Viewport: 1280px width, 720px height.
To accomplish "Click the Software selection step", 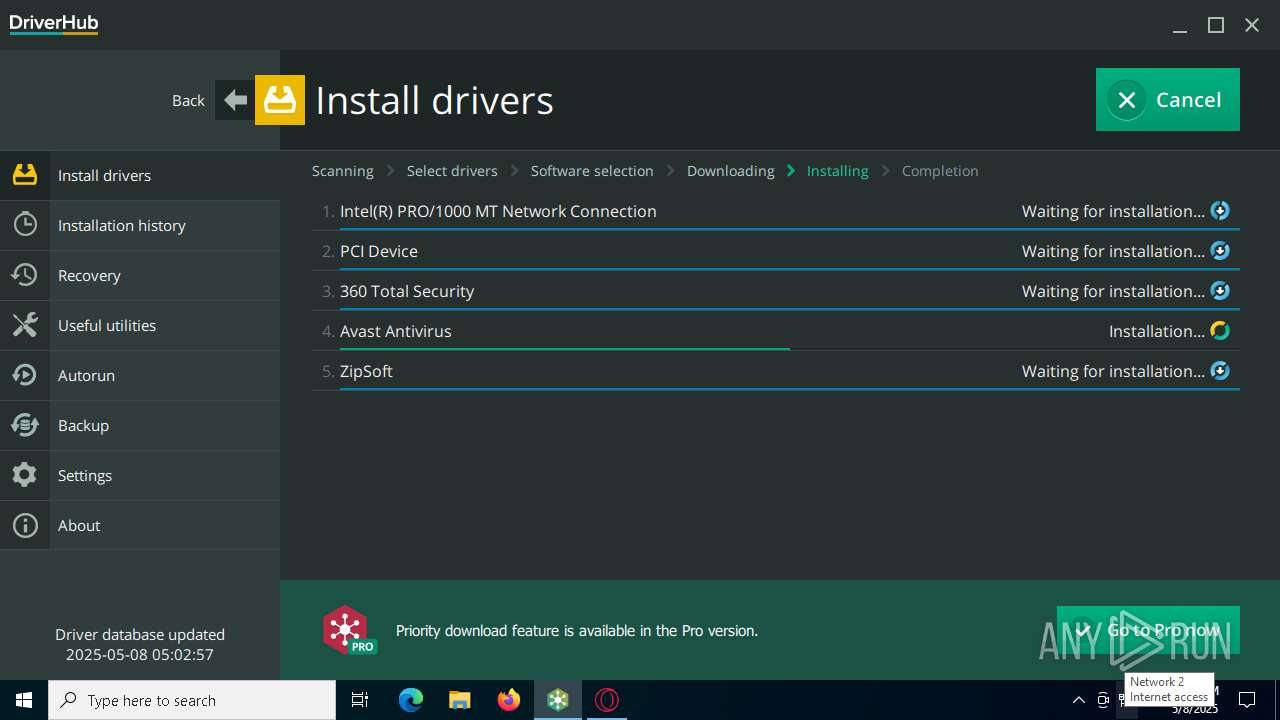I will point(592,171).
